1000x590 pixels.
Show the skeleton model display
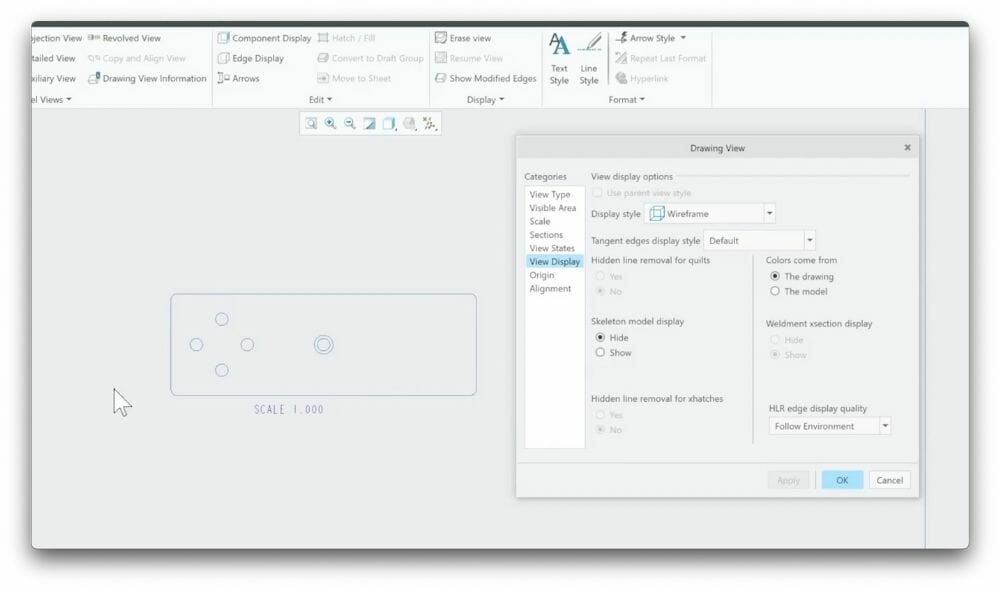click(599, 353)
